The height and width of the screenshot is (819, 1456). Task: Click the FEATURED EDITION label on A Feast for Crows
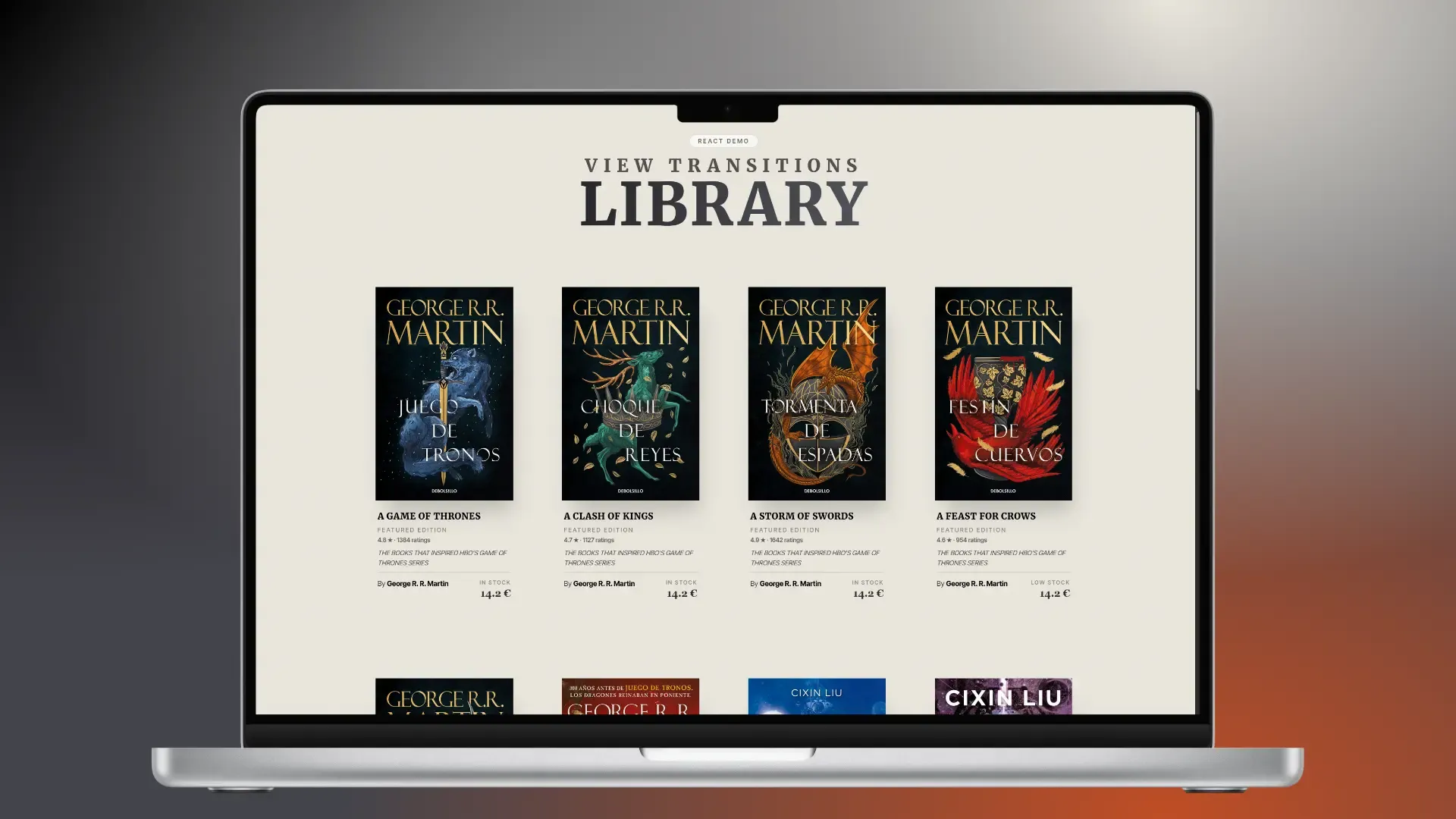971,529
